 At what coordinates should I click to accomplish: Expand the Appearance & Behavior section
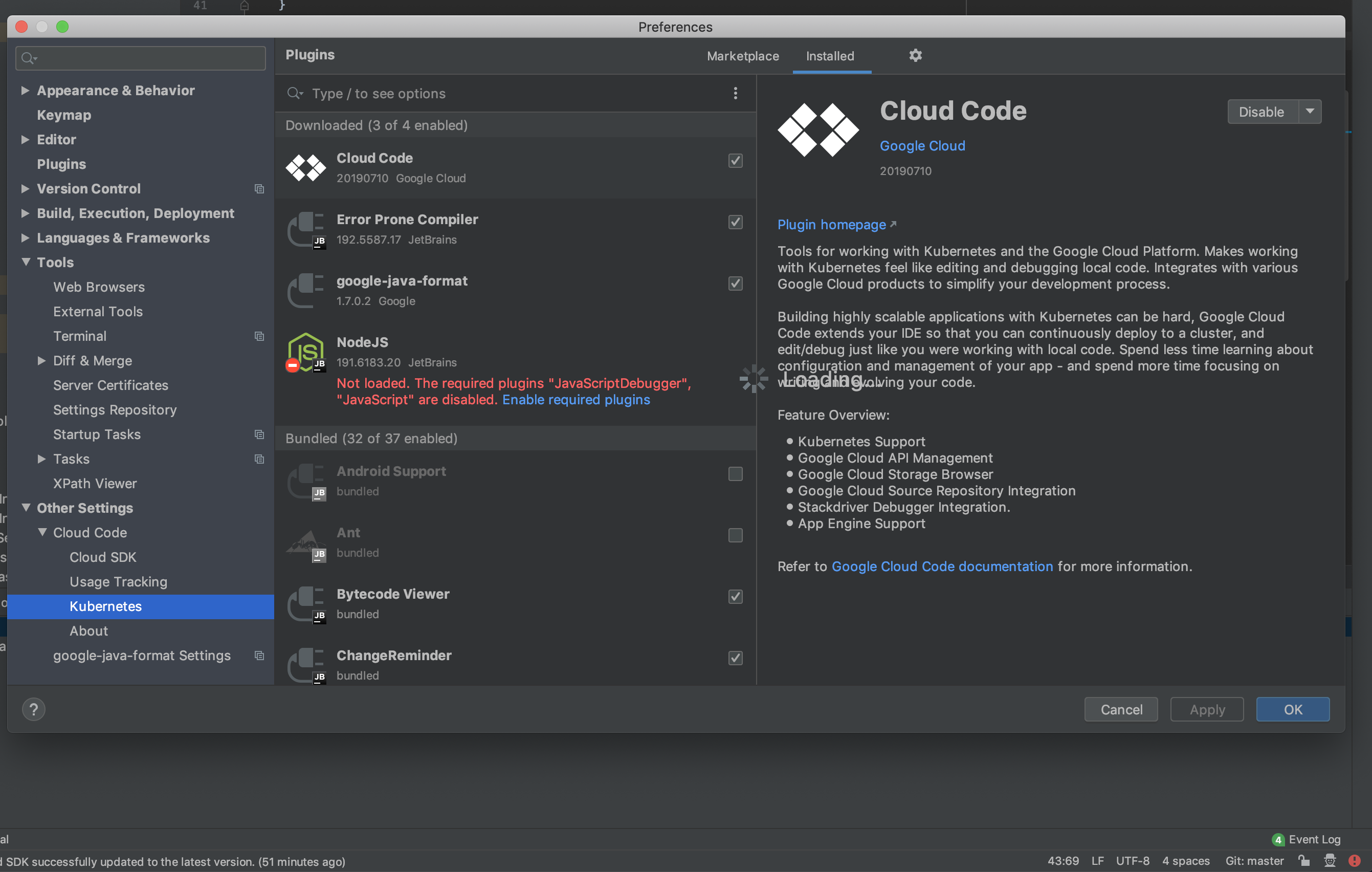[25, 90]
